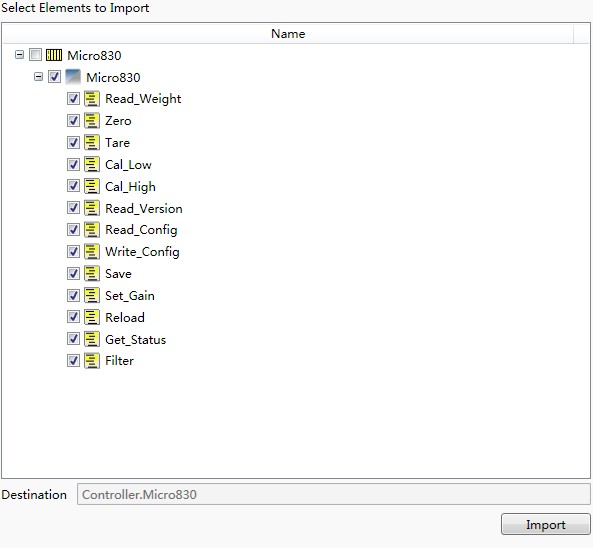The image size is (593, 548).
Task: Select the Cal_Low tree row
Action: click(x=128, y=165)
